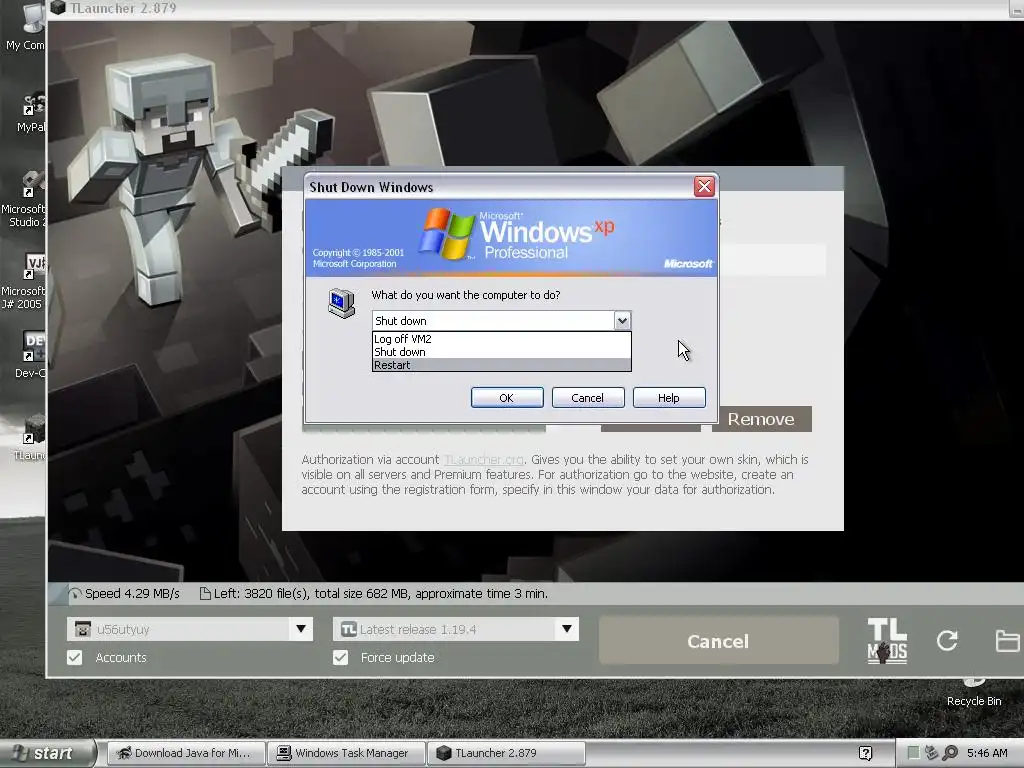1024x768 pixels.
Task: Click the refresh icon in TLauncher
Action: [x=947, y=641]
